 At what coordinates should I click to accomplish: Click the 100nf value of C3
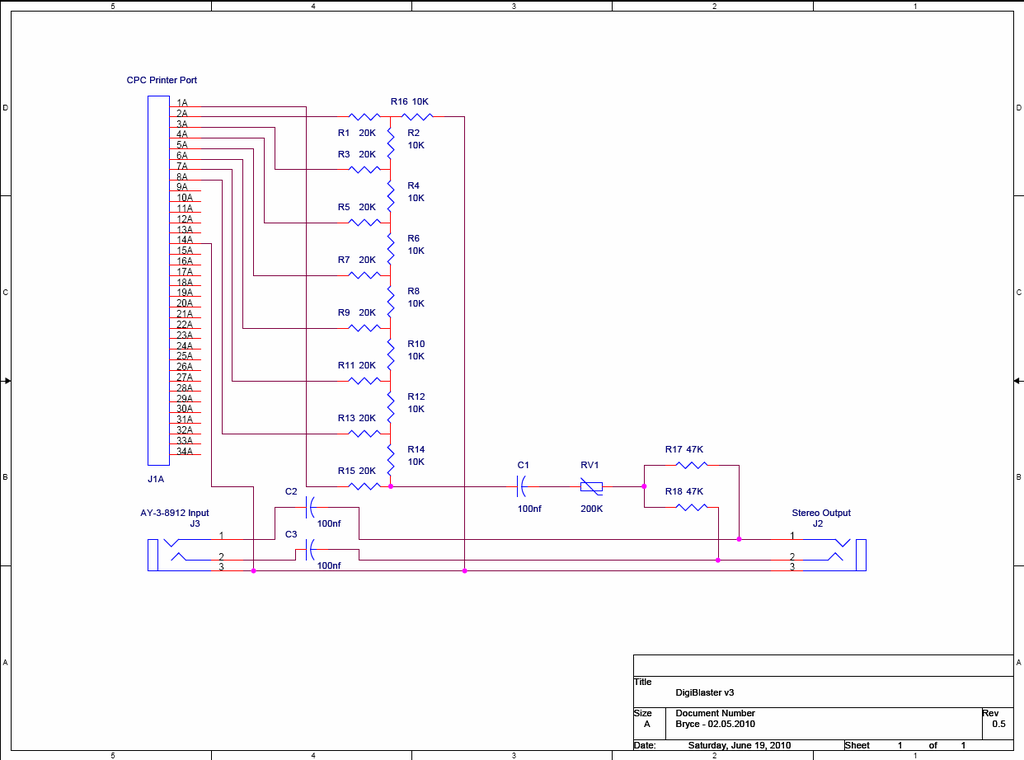pyautogui.click(x=329, y=565)
